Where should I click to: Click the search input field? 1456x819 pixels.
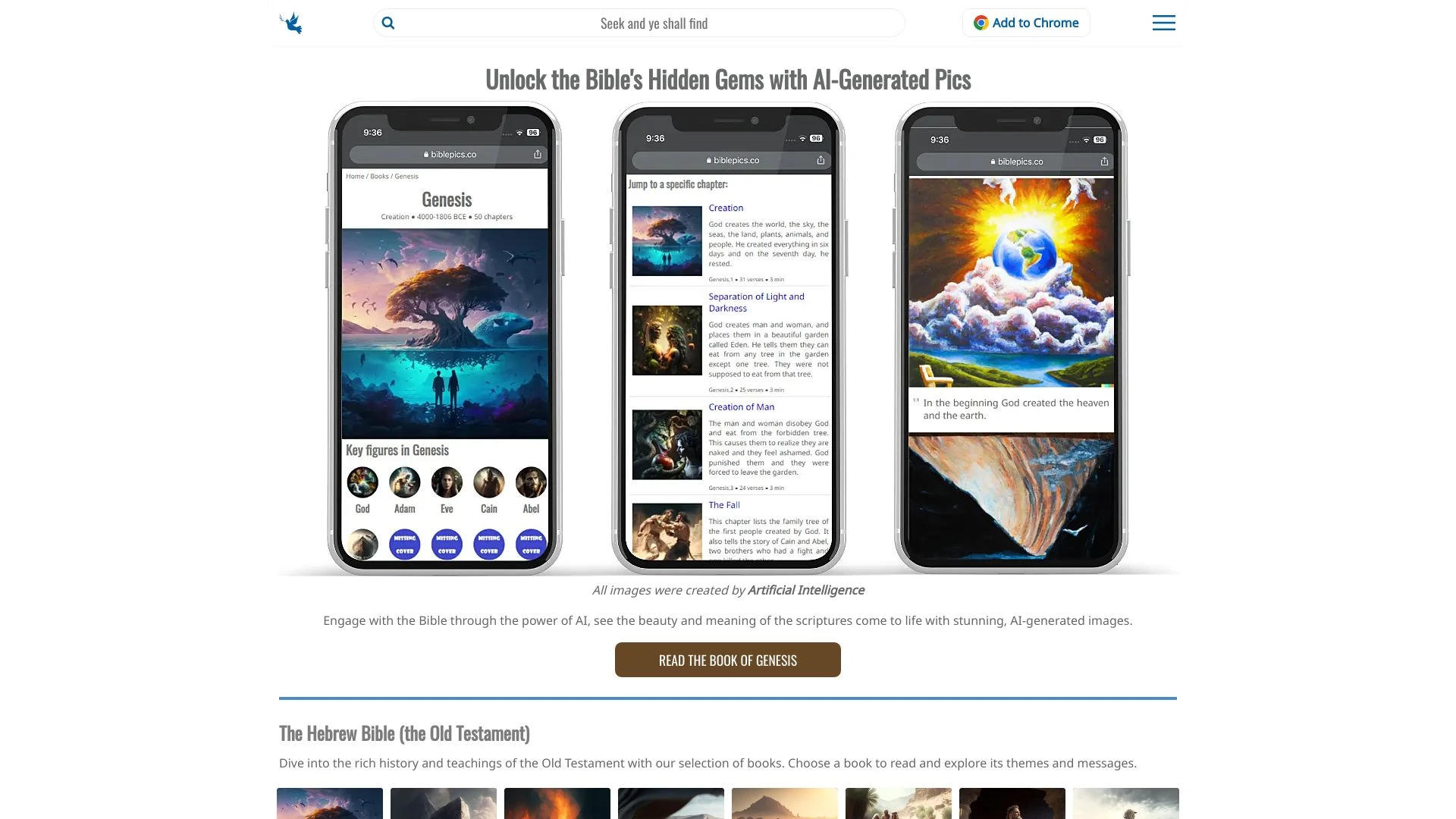pos(653,22)
